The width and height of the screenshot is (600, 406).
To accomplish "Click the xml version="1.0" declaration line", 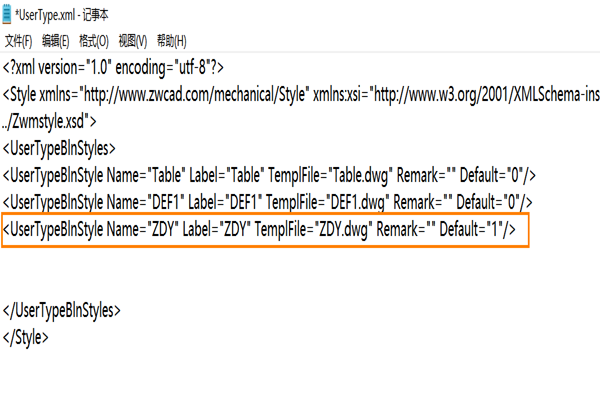I will click(113, 68).
